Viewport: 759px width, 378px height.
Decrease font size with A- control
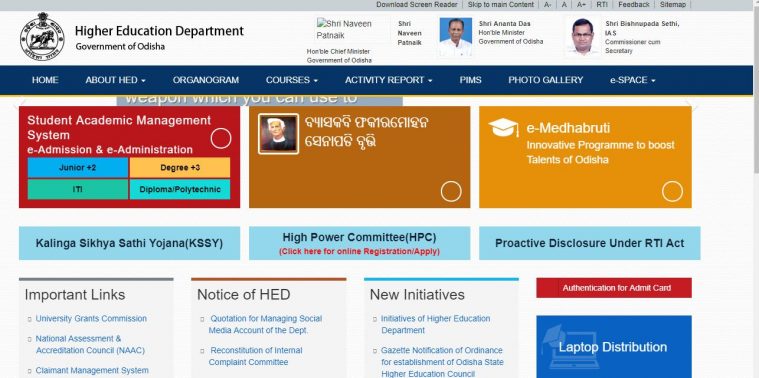click(547, 5)
